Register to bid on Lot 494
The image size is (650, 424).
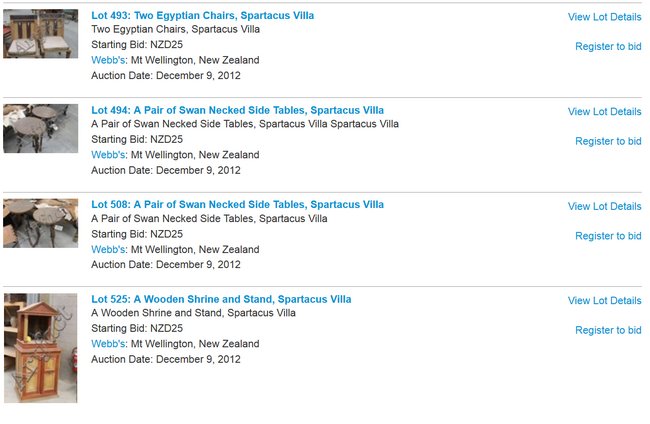point(608,141)
